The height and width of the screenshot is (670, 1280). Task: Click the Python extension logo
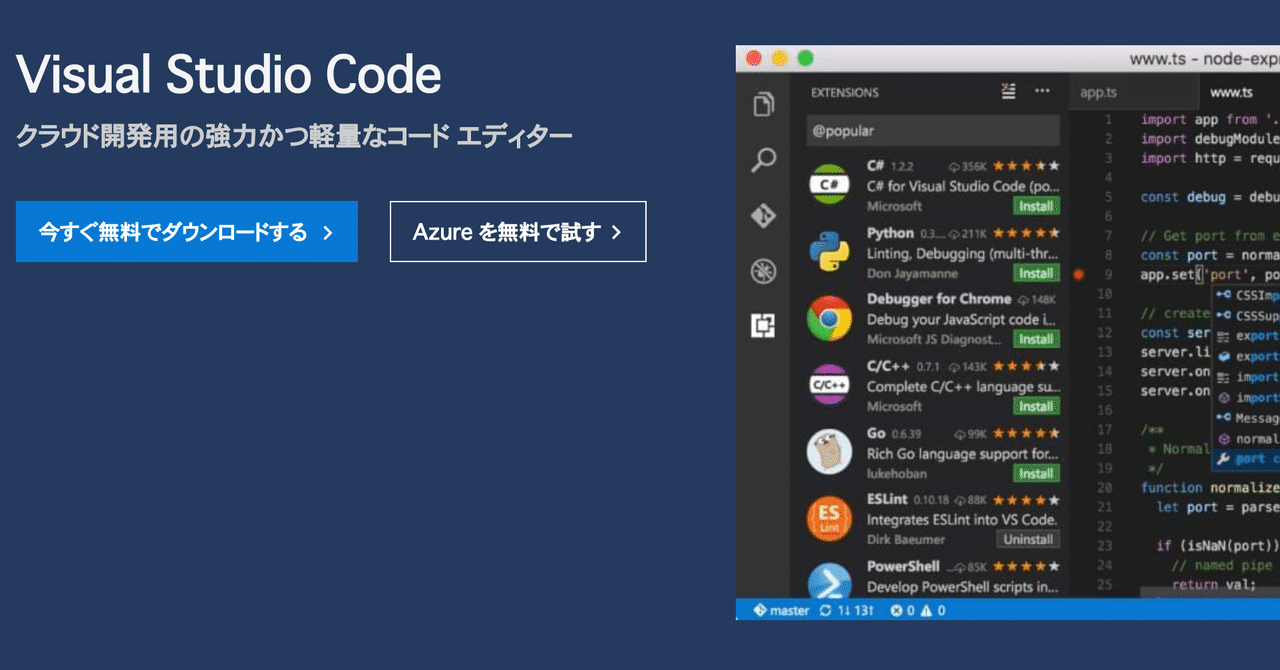click(x=829, y=251)
